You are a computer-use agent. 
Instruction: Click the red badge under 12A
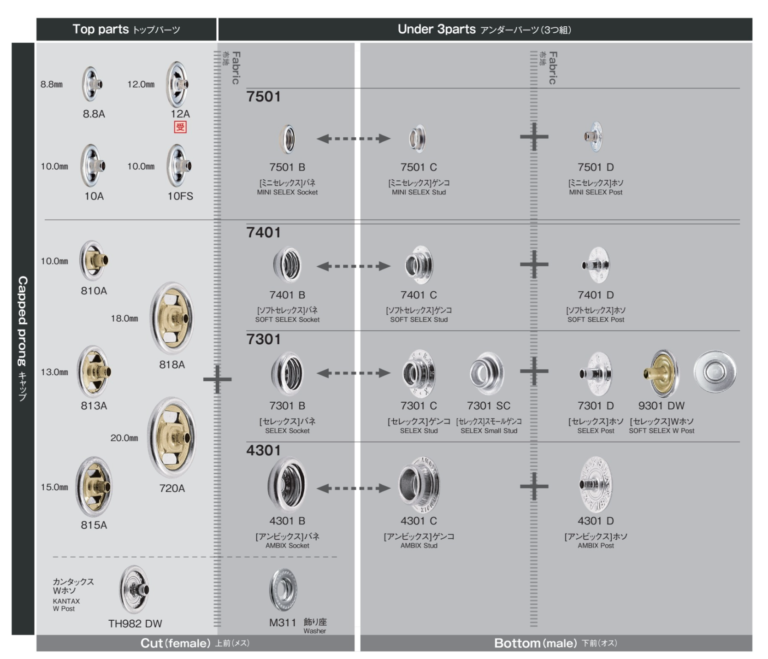coord(180,129)
